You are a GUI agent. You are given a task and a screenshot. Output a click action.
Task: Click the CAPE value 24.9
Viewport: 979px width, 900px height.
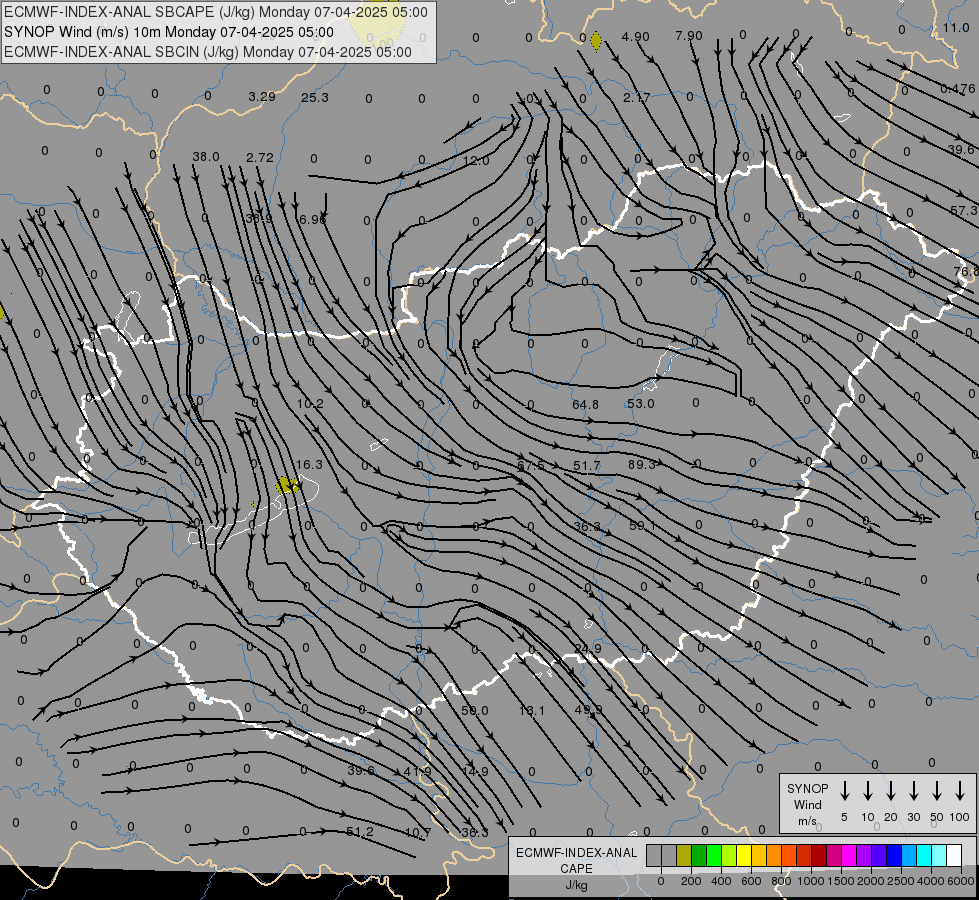tap(588, 649)
